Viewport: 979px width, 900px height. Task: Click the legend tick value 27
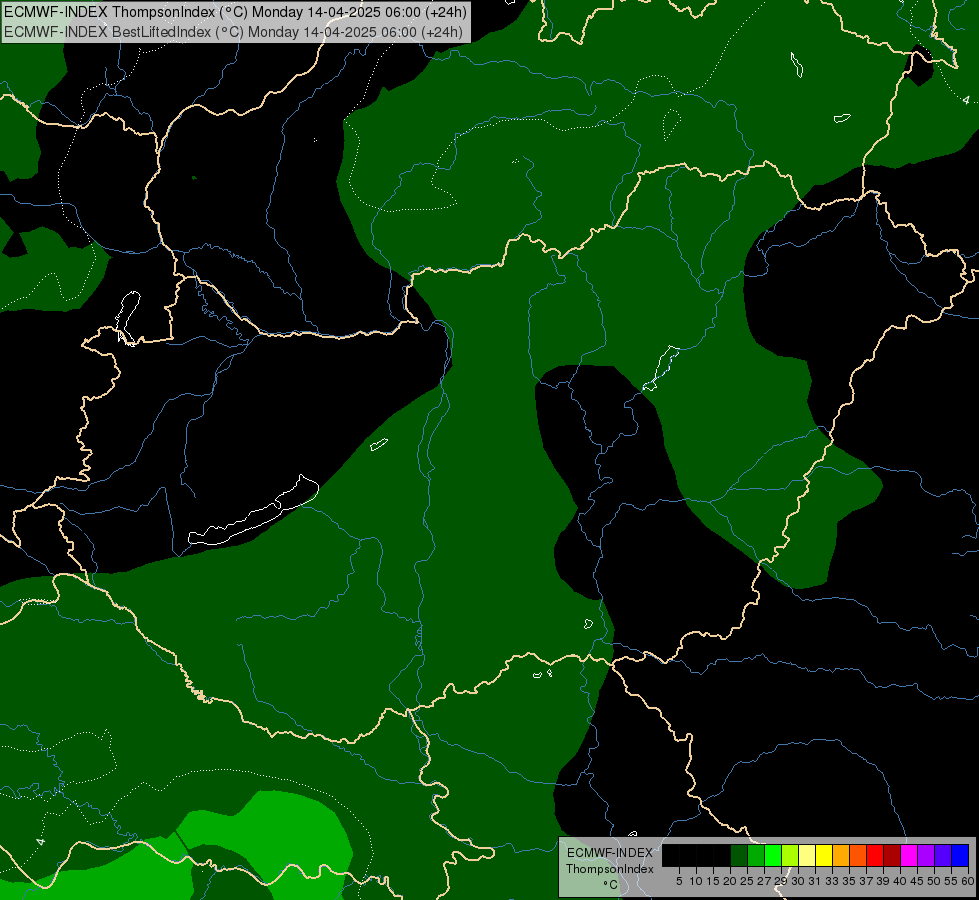[x=764, y=881]
